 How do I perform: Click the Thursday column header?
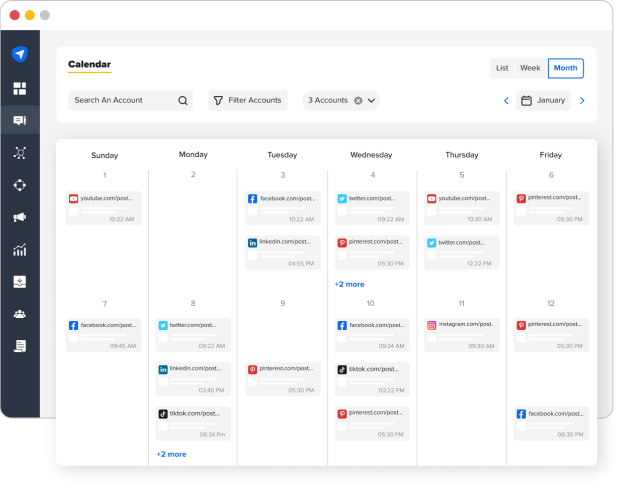pyautogui.click(x=462, y=155)
